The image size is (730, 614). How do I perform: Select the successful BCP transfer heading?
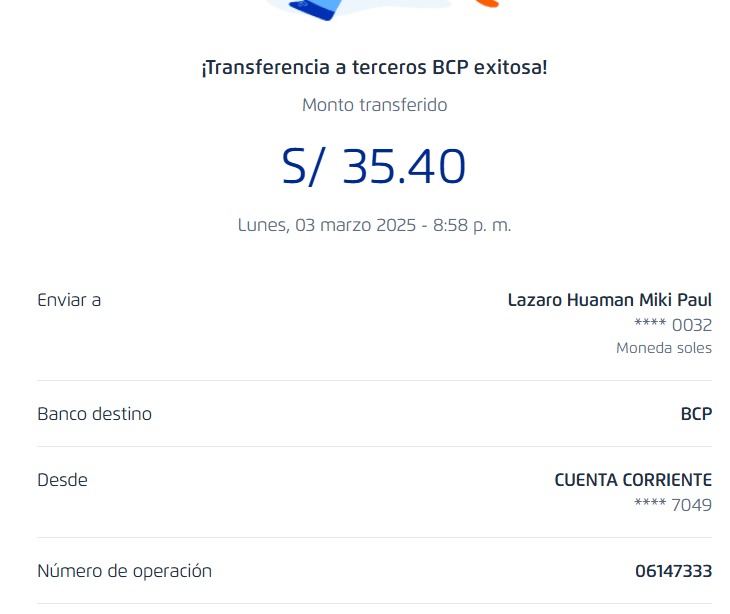(x=374, y=69)
